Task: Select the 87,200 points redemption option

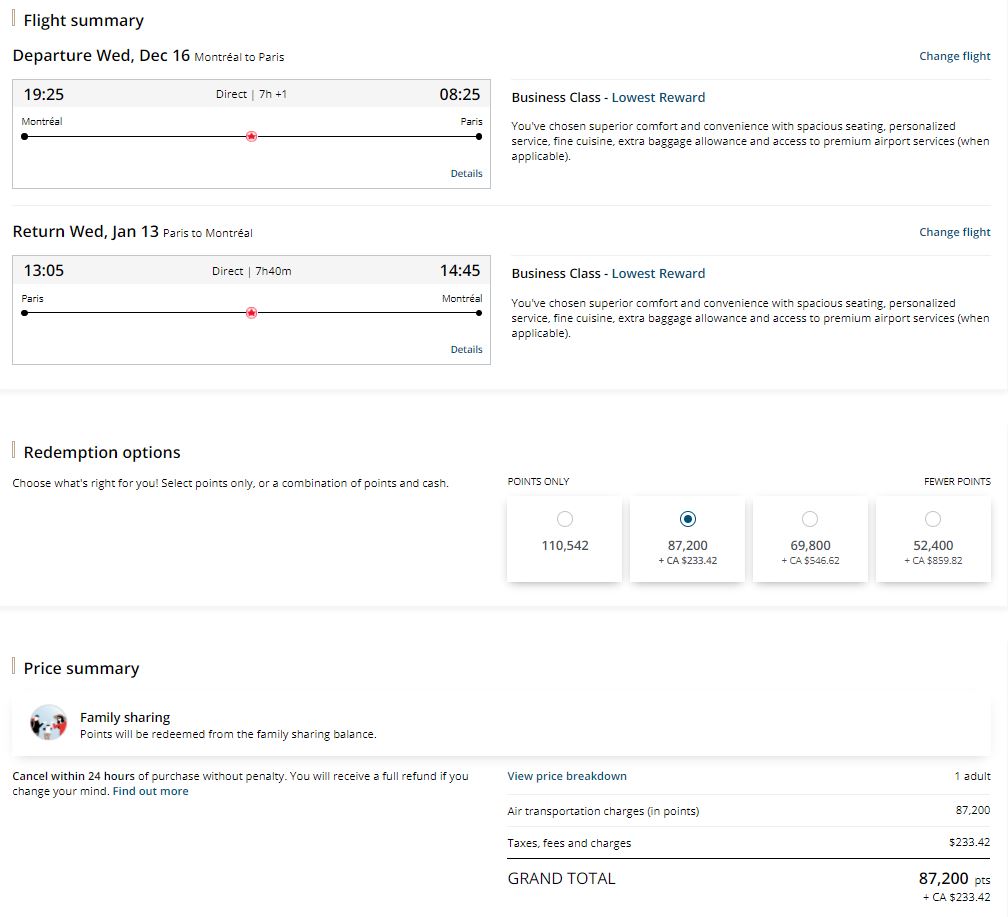Action: [687, 519]
